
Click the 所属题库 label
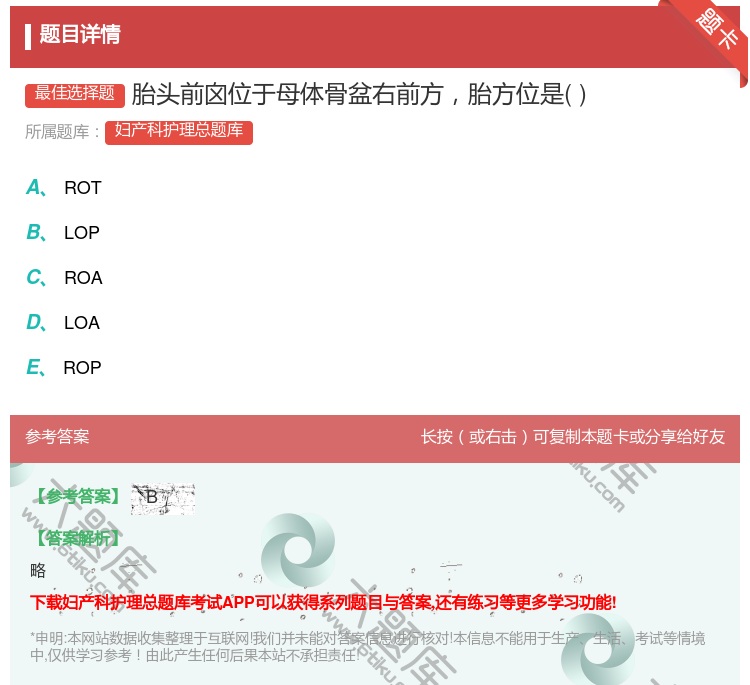tap(62, 132)
